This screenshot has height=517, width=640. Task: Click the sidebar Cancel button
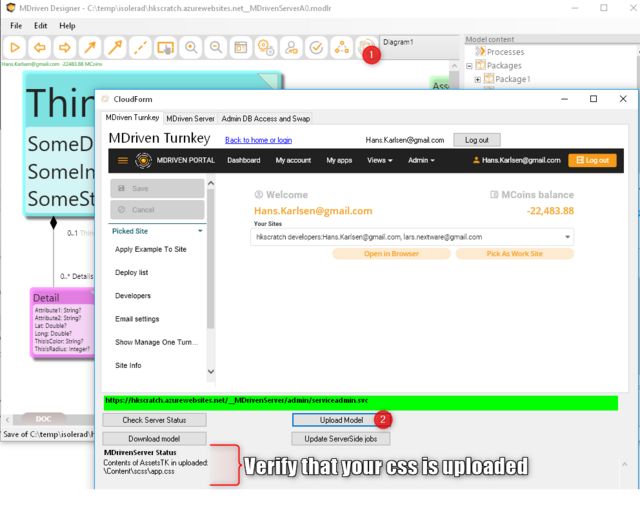157,210
